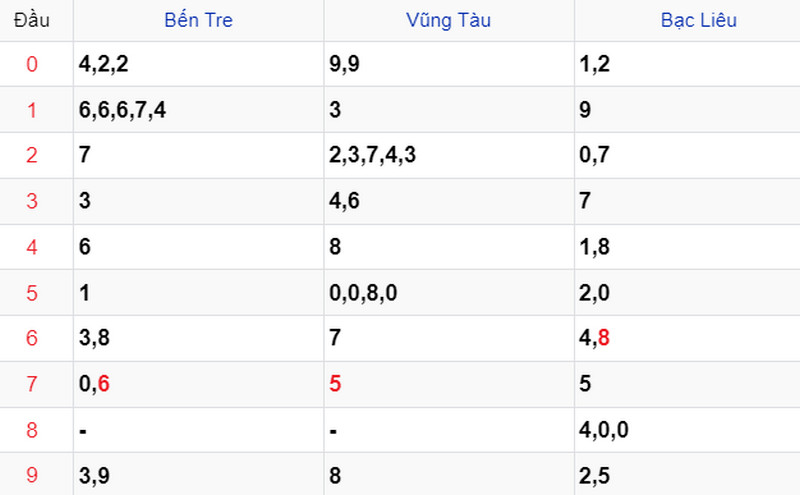Click the red 8 in Bạc Liêu row 6
800x495 pixels.
(604, 338)
